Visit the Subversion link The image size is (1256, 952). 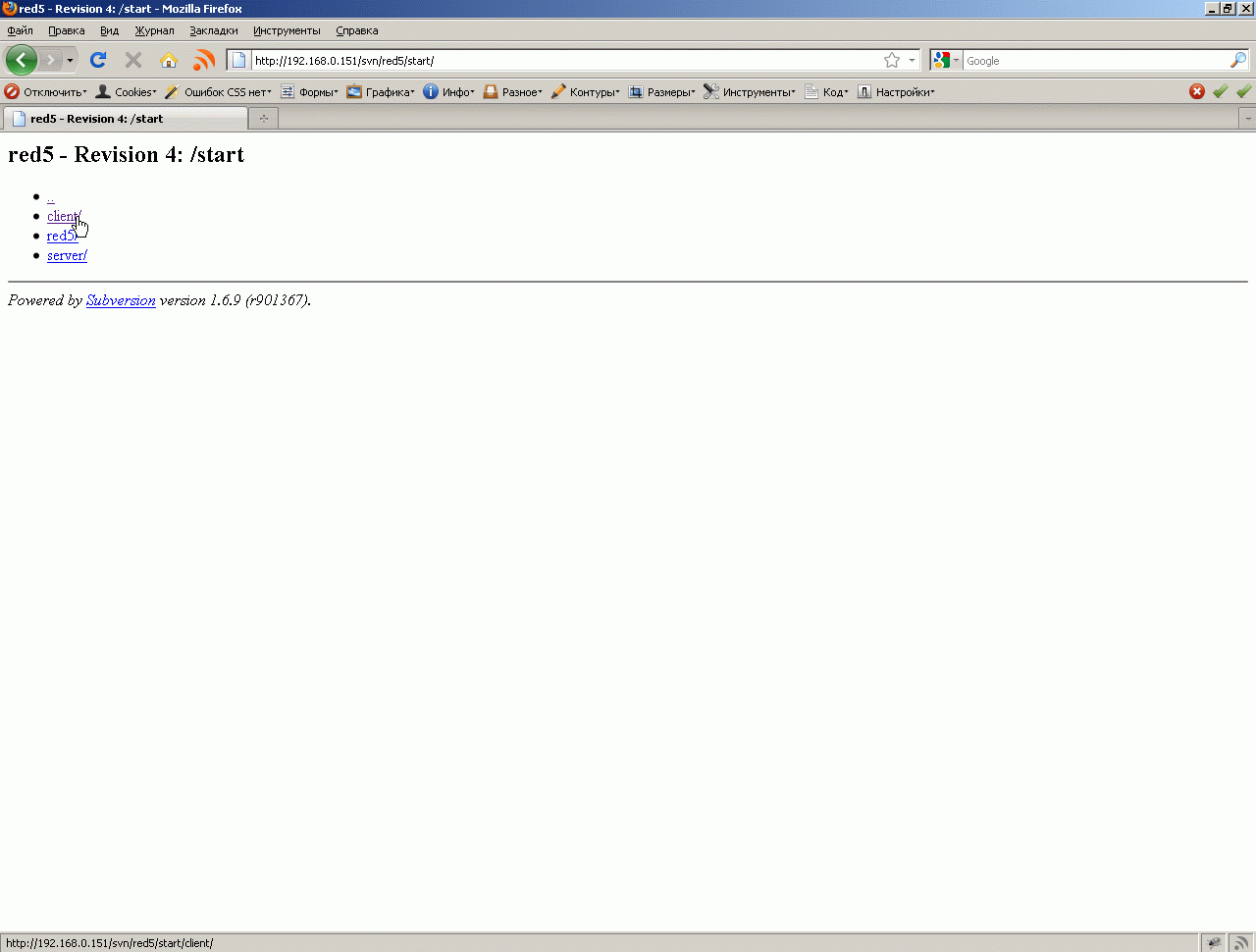121,300
